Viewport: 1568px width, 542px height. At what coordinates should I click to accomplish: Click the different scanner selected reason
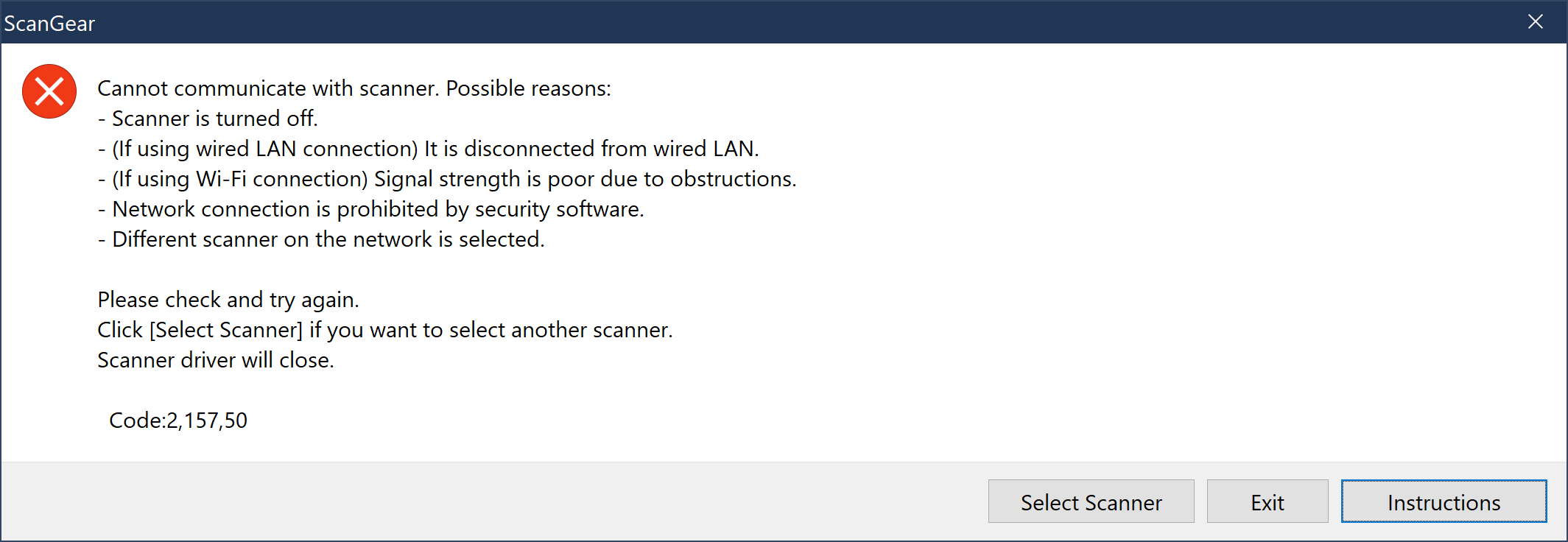322,239
